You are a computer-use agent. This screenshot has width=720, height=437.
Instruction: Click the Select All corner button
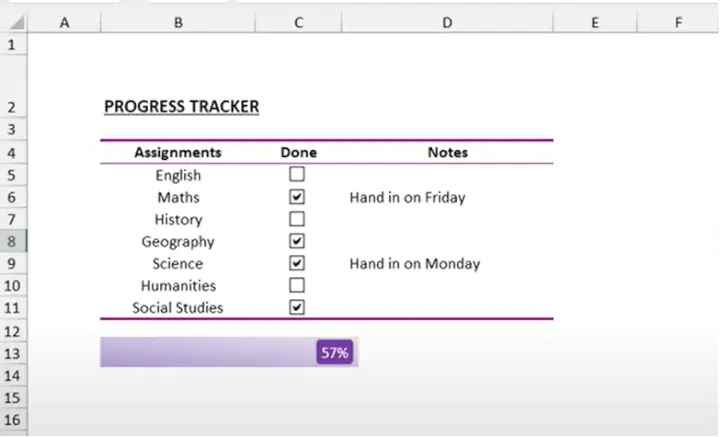tap(12, 21)
